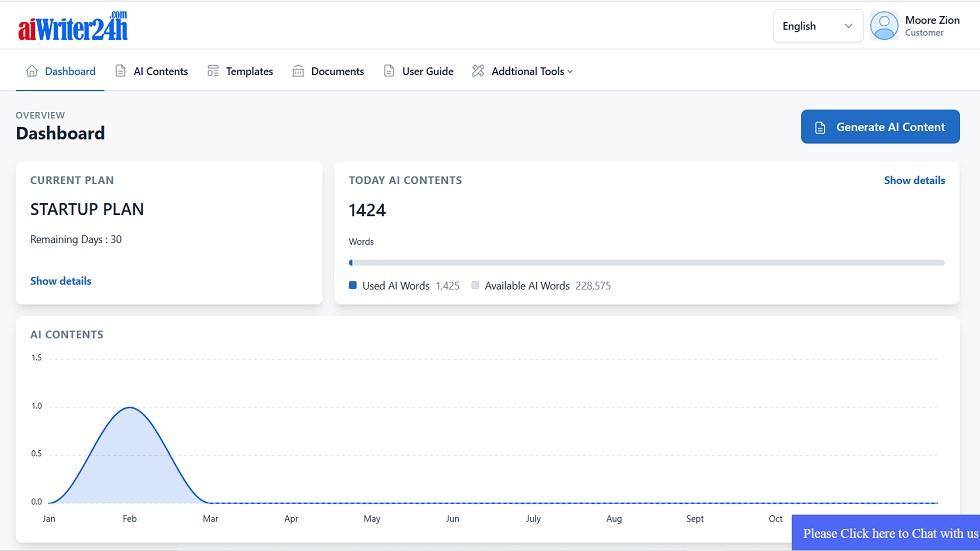Screen dimensions: 980x551
Task: Open the English language dropdown
Action: click(817, 26)
